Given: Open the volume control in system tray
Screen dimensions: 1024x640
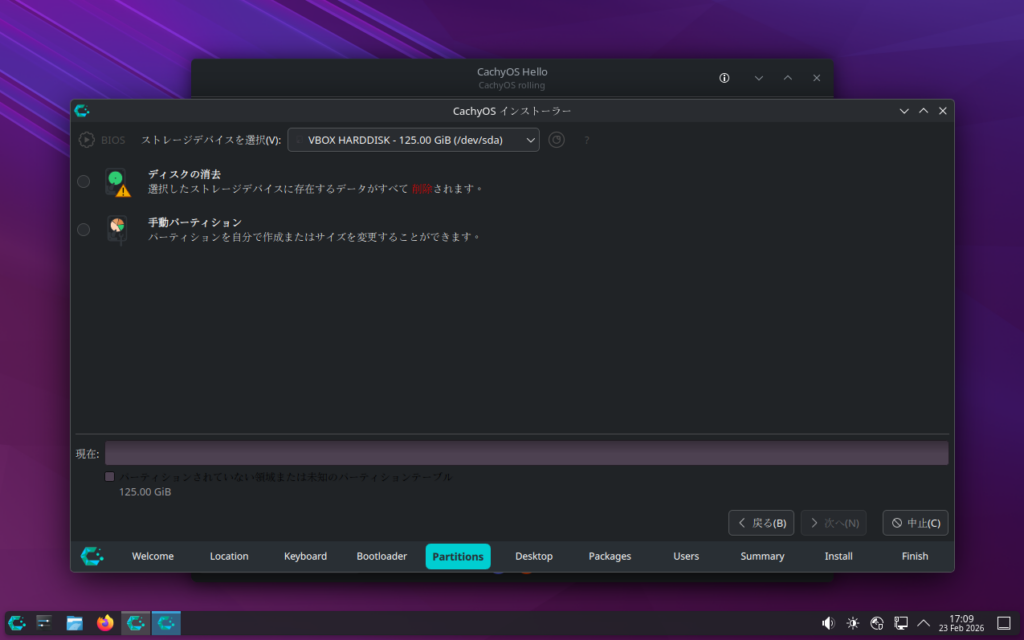Looking at the screenshot, I should pyautogui.click(x=828, y=623).
